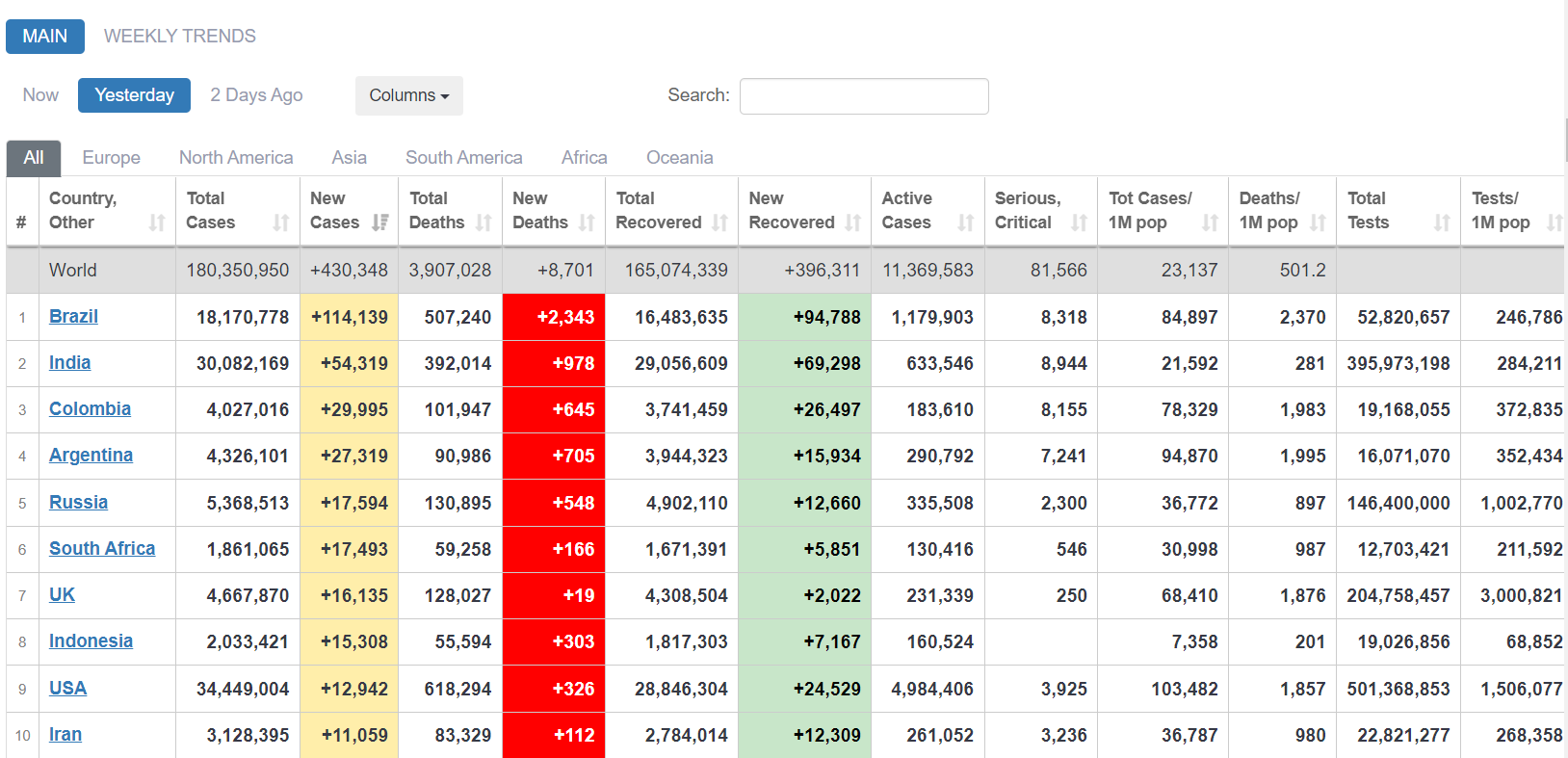Filter table to South America tab
This screenshot has width=1568, height=758.
coord(463,158)
